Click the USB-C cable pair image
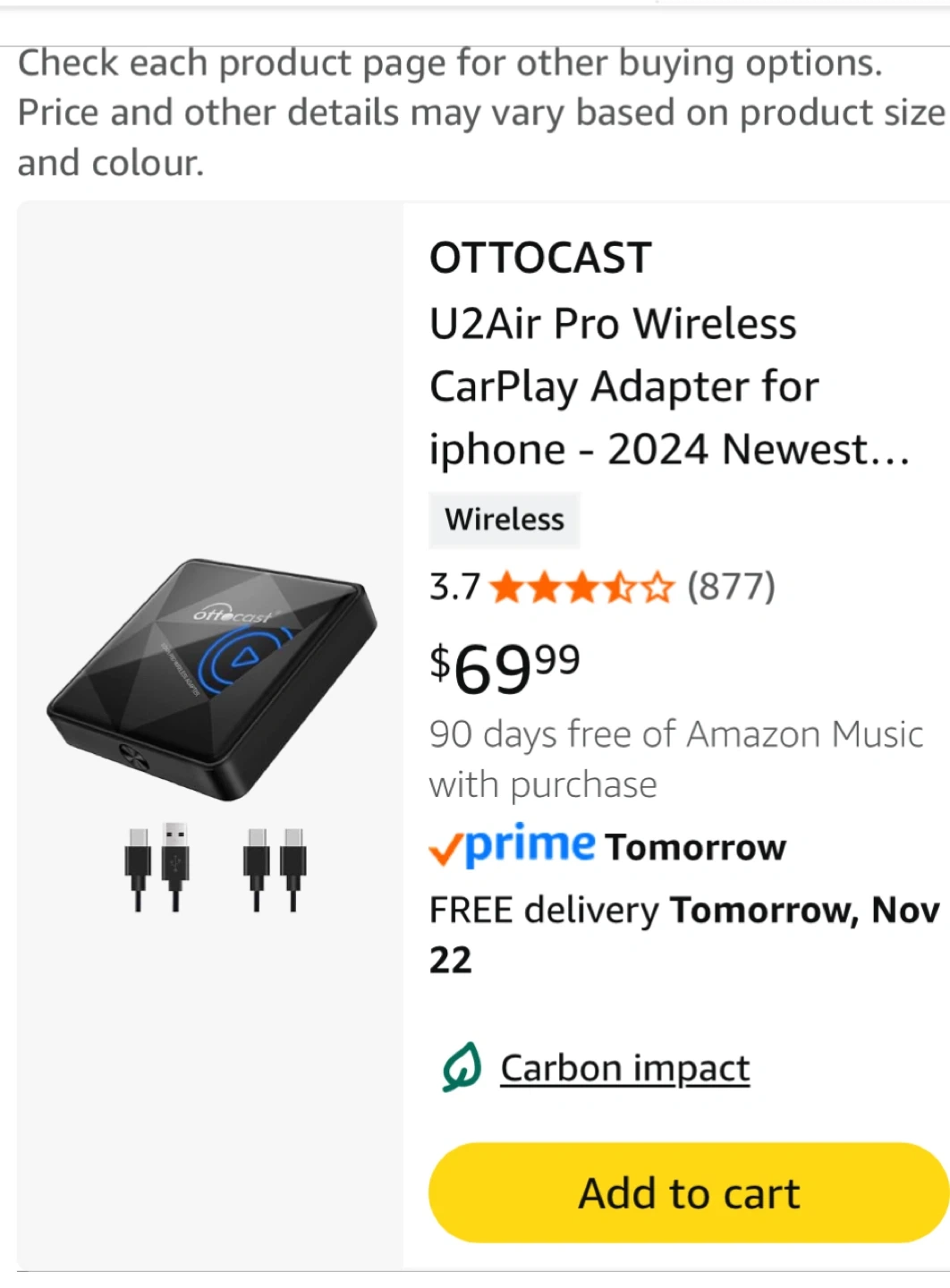Screen dimensions: 950x1288 [275, 869]
